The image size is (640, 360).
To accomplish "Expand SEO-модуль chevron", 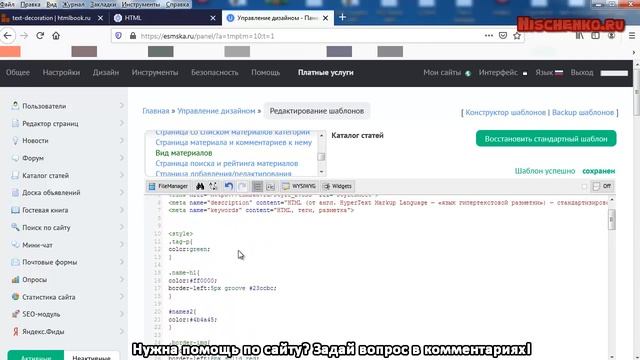I will (121, 314).
